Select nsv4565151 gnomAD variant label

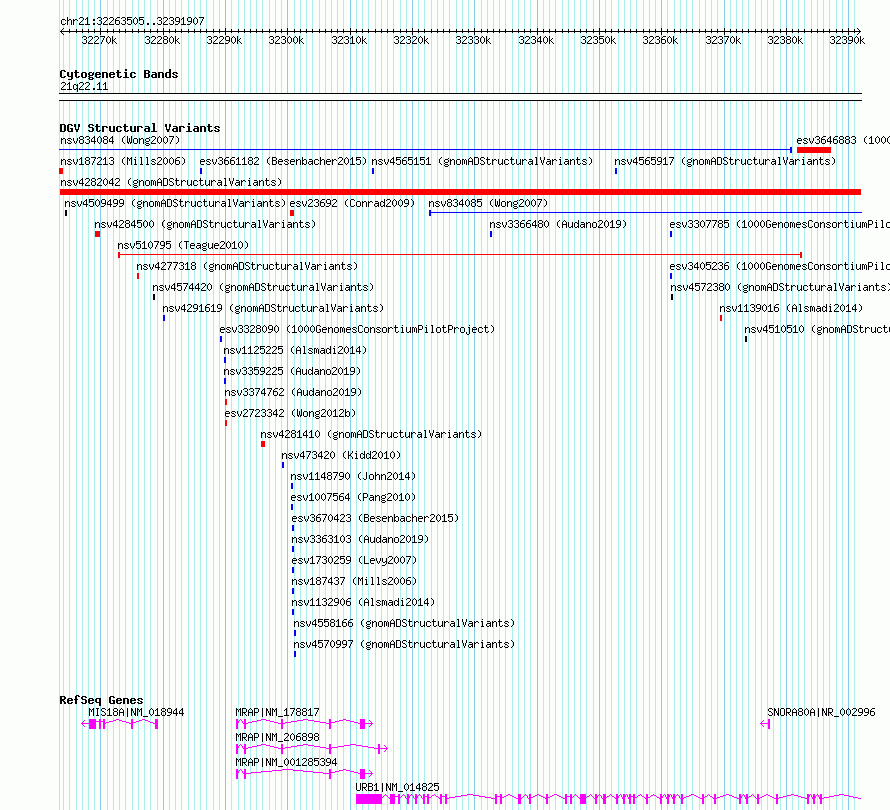coord(482,161)
